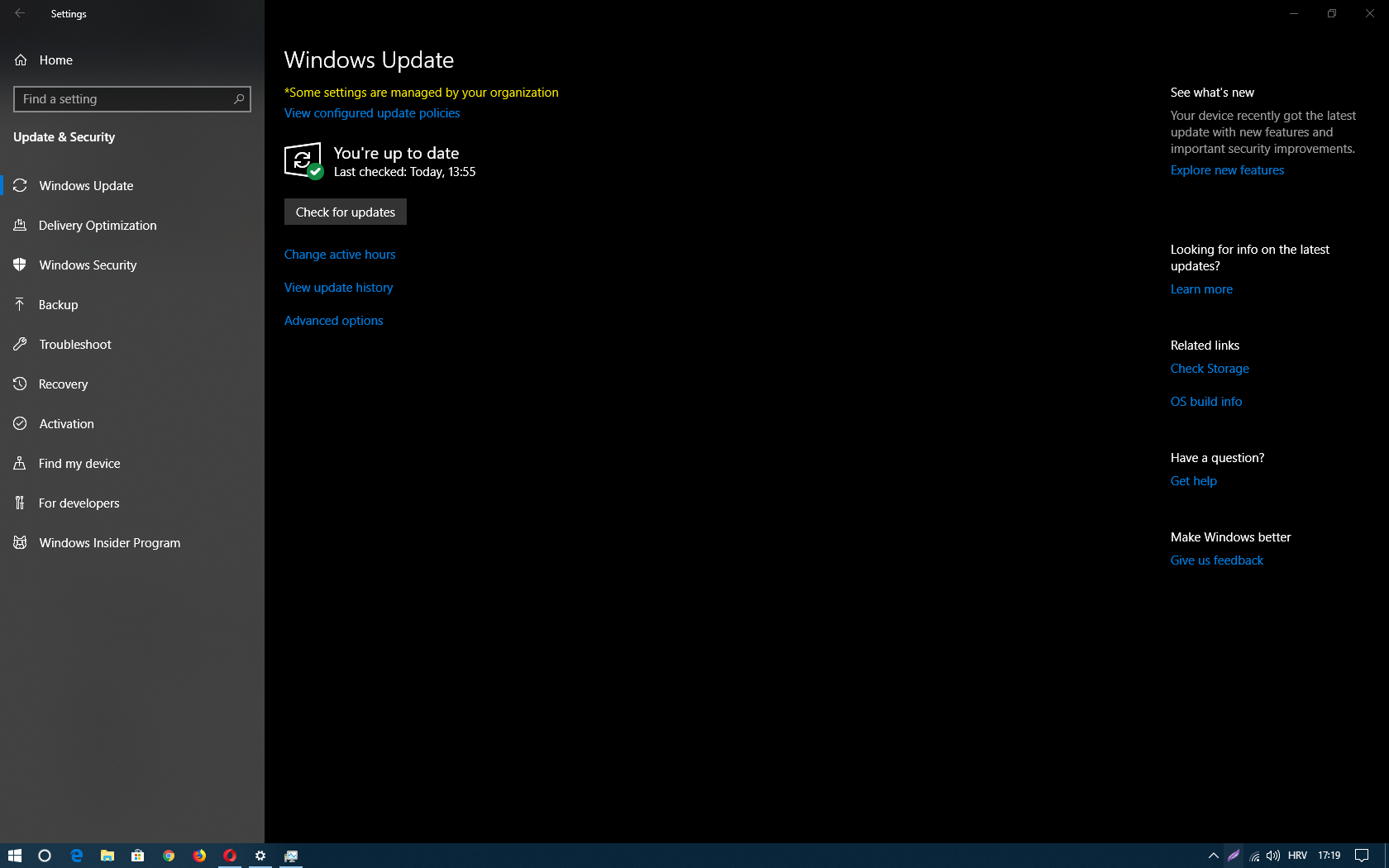Screen dimensions: 1389x868
Task: Click Get help link
Action: (1193, 481)
